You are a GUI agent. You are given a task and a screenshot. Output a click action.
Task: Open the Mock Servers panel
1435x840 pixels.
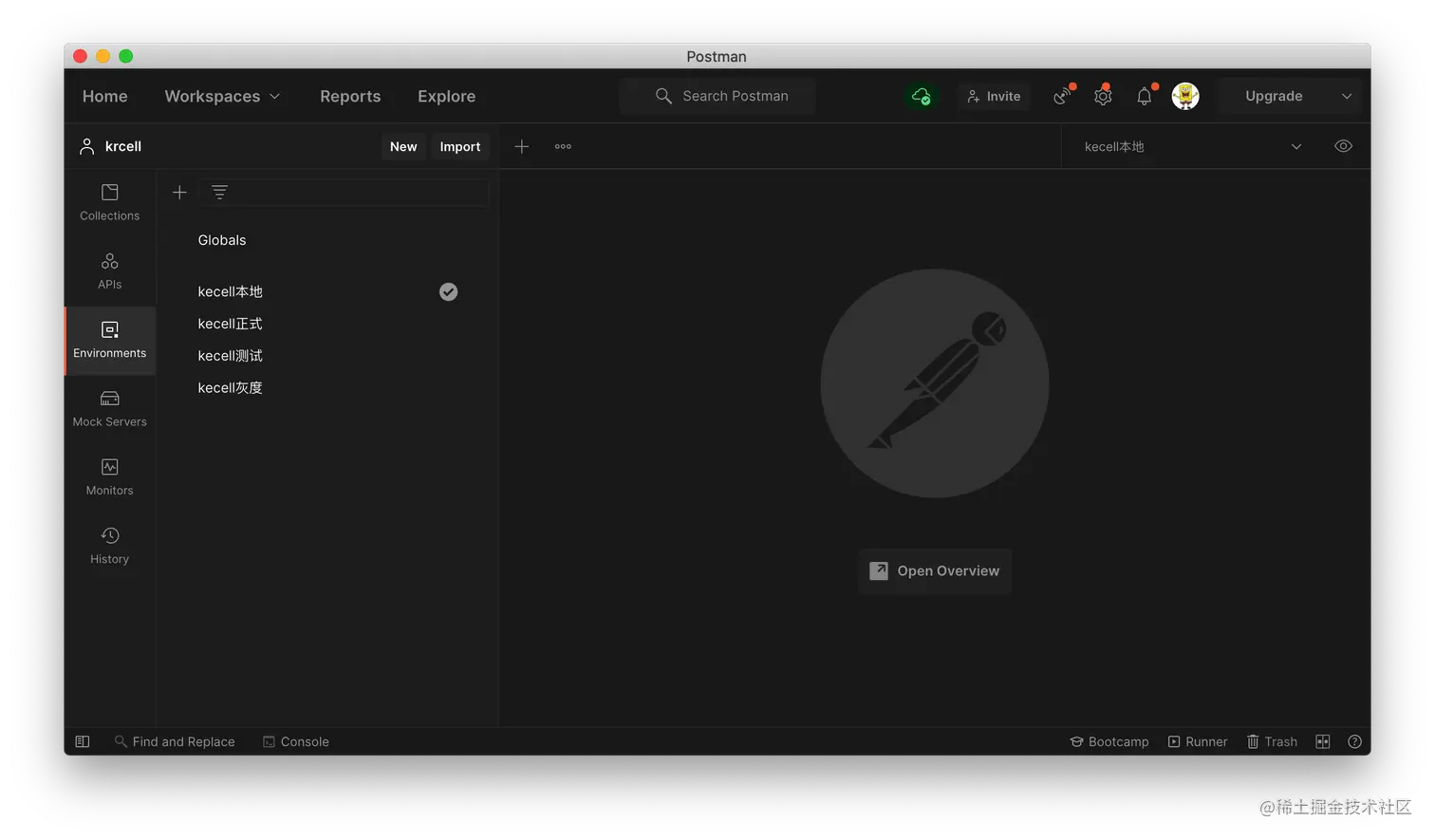pos(109,409)
